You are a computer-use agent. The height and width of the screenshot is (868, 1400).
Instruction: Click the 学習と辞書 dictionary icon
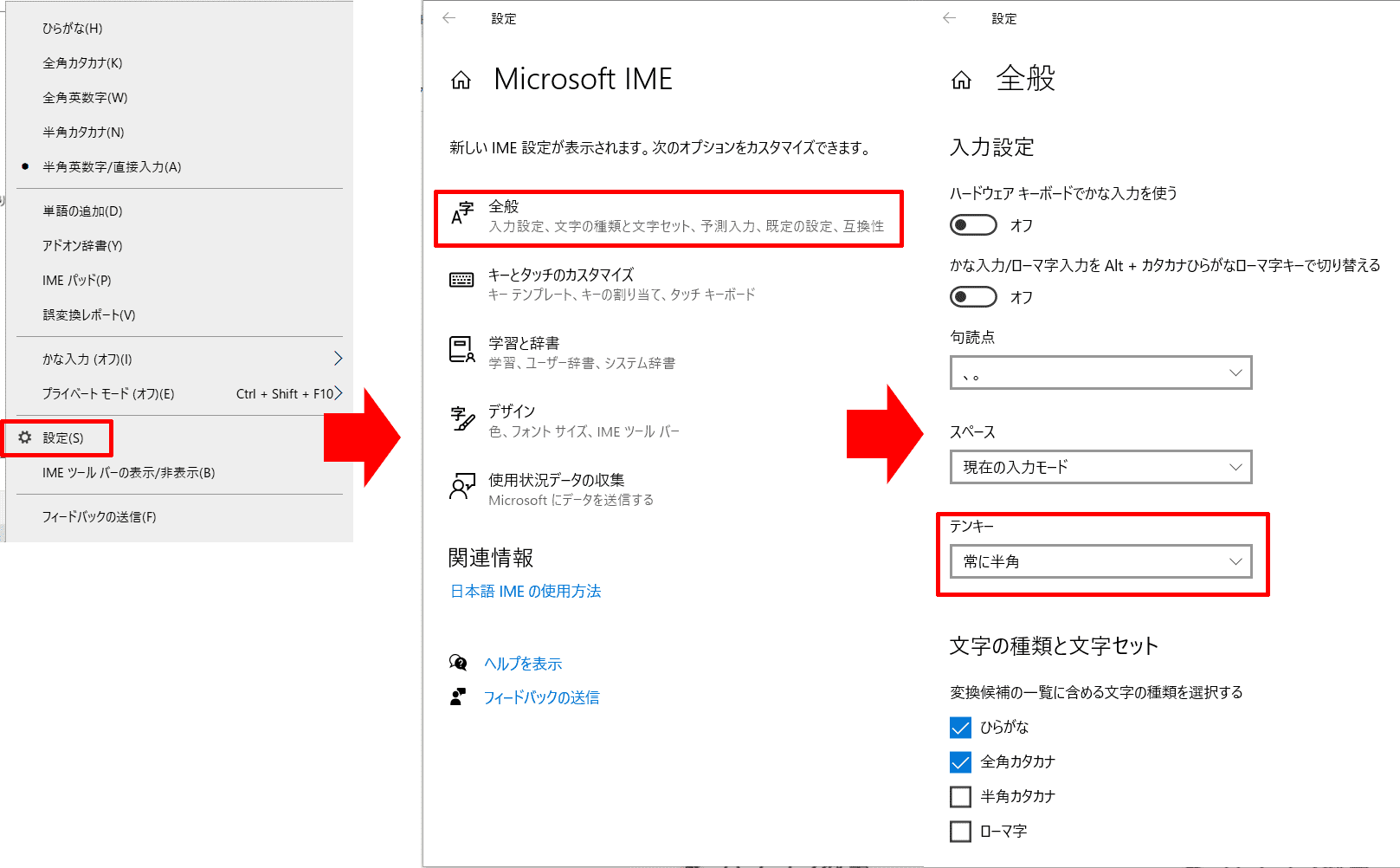coord(461,349)
